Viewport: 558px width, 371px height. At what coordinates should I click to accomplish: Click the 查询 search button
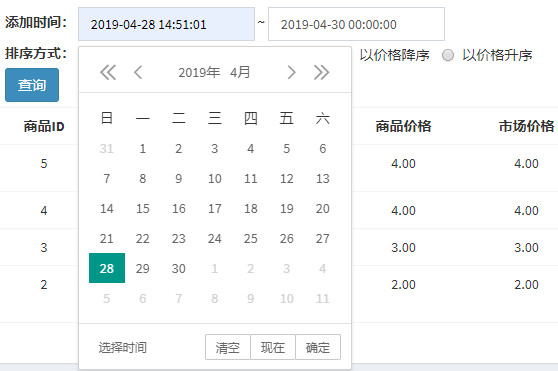[x=32, y=85]
